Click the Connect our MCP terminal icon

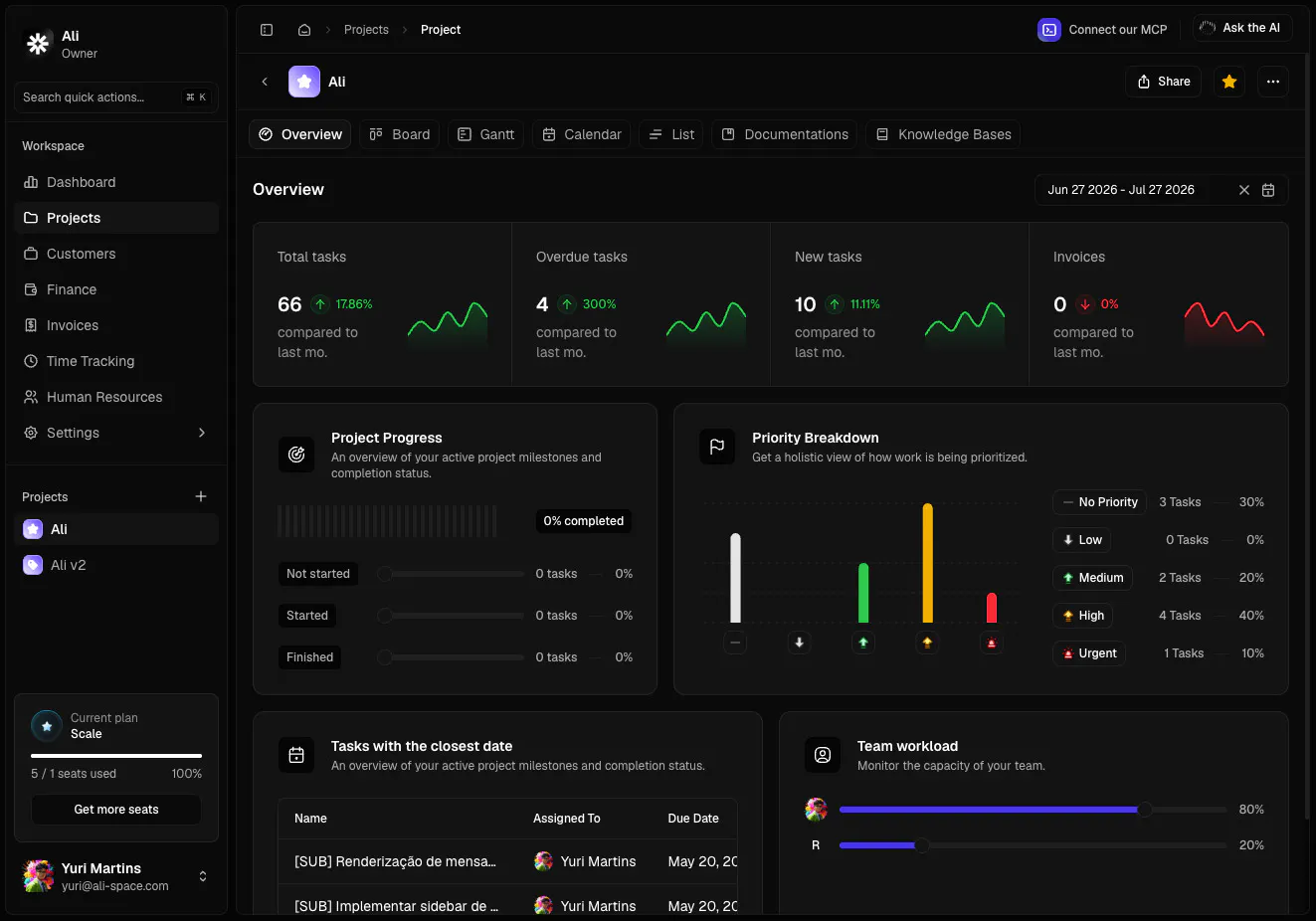coord(1049,30)
